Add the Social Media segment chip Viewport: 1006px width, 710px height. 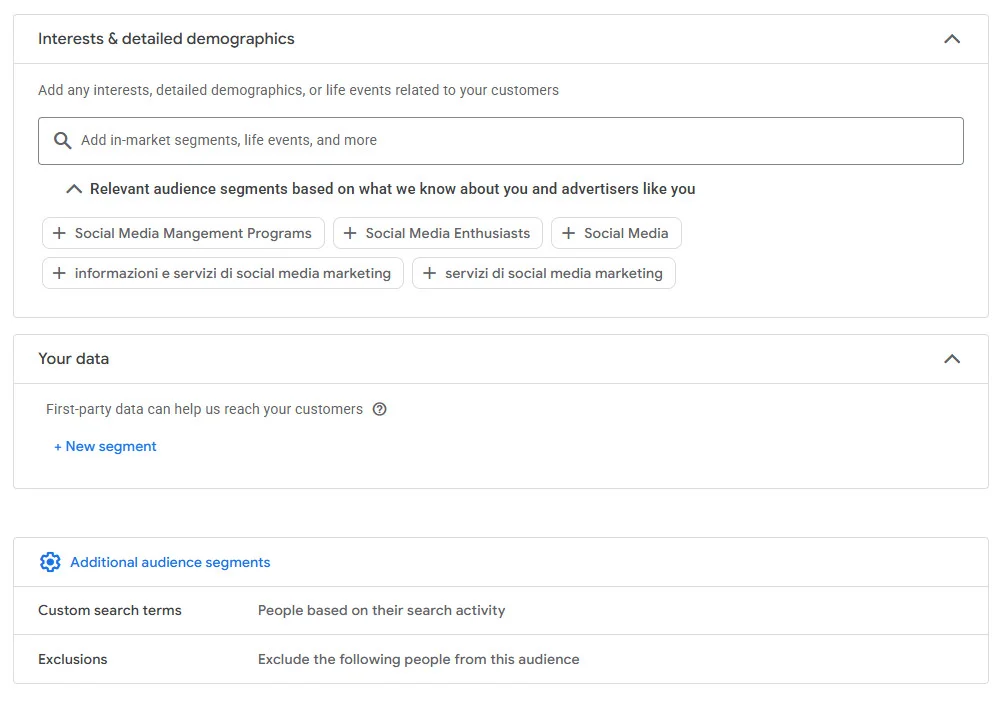point(626,233)
